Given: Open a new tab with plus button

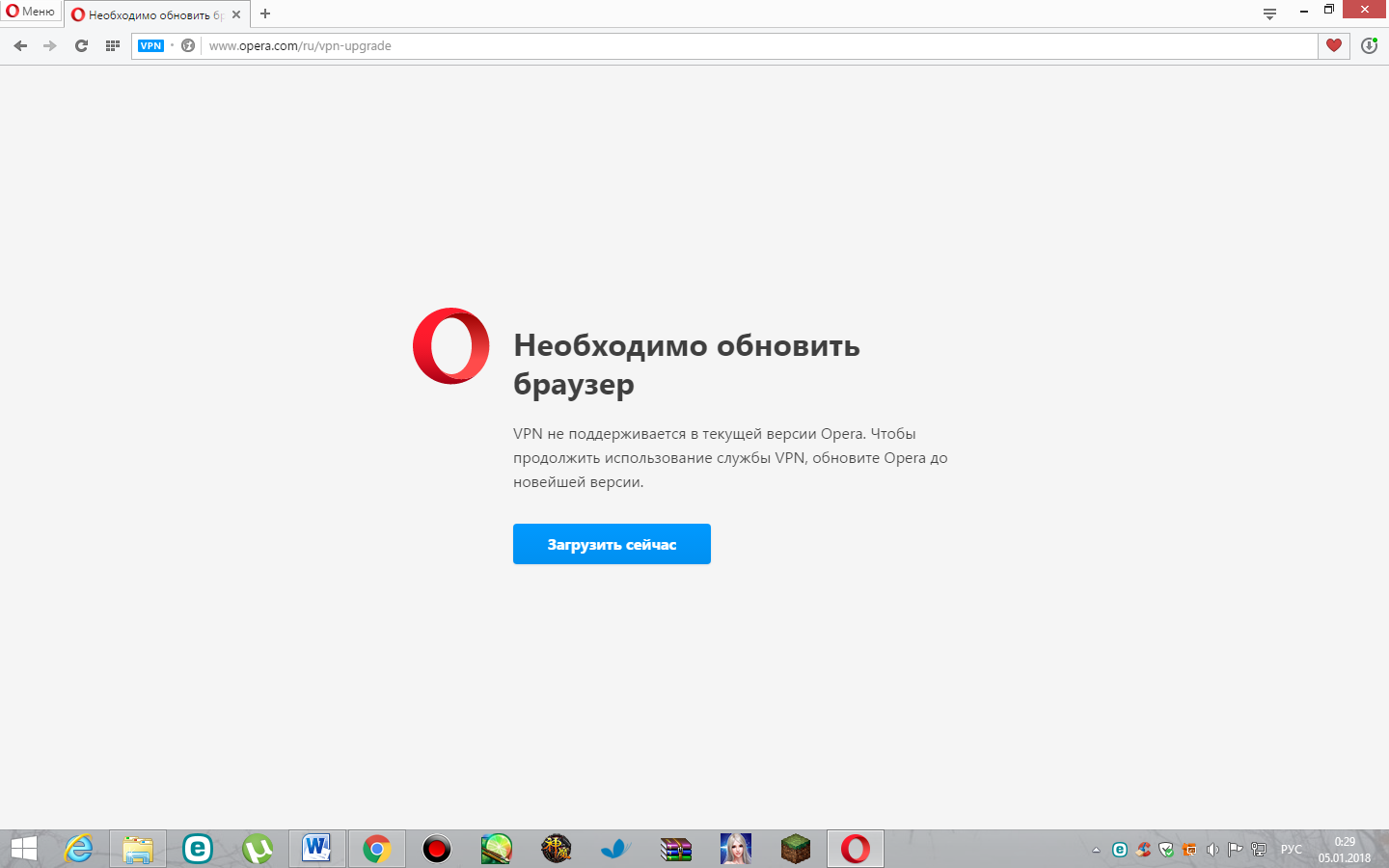Looking at the screenshot, I should click(x=265, y=14).
